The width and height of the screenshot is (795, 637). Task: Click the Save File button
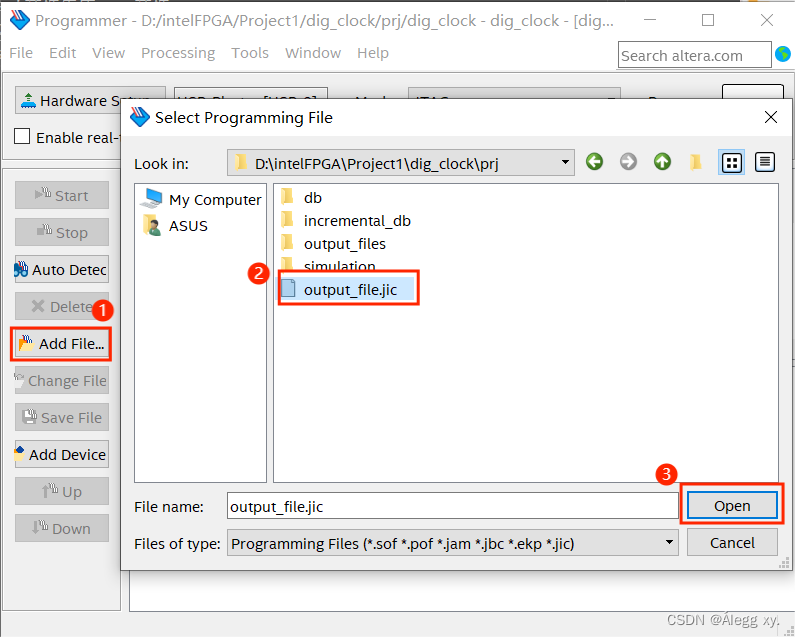coord(61,417)
